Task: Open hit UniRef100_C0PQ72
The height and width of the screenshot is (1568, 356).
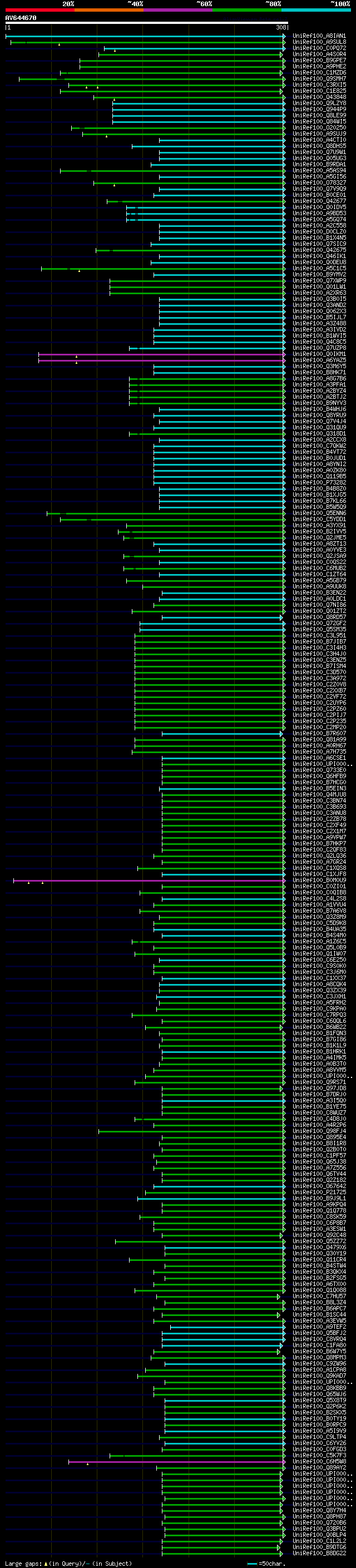Action: 319,48
